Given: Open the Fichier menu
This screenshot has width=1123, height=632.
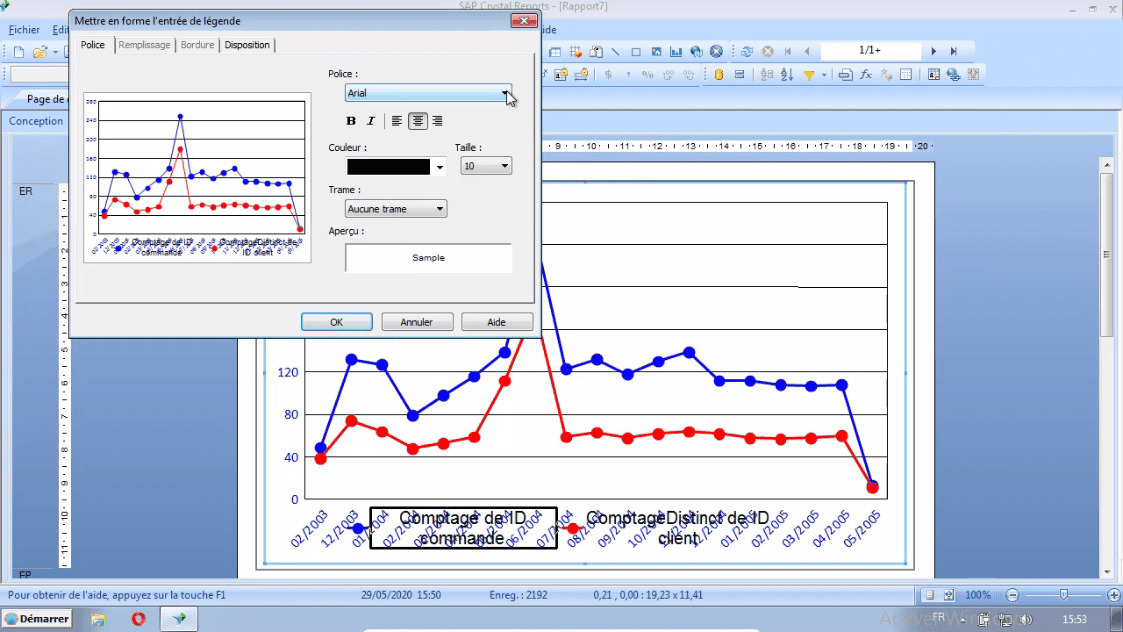Looking at the screenshot, I should pos(24,30).
